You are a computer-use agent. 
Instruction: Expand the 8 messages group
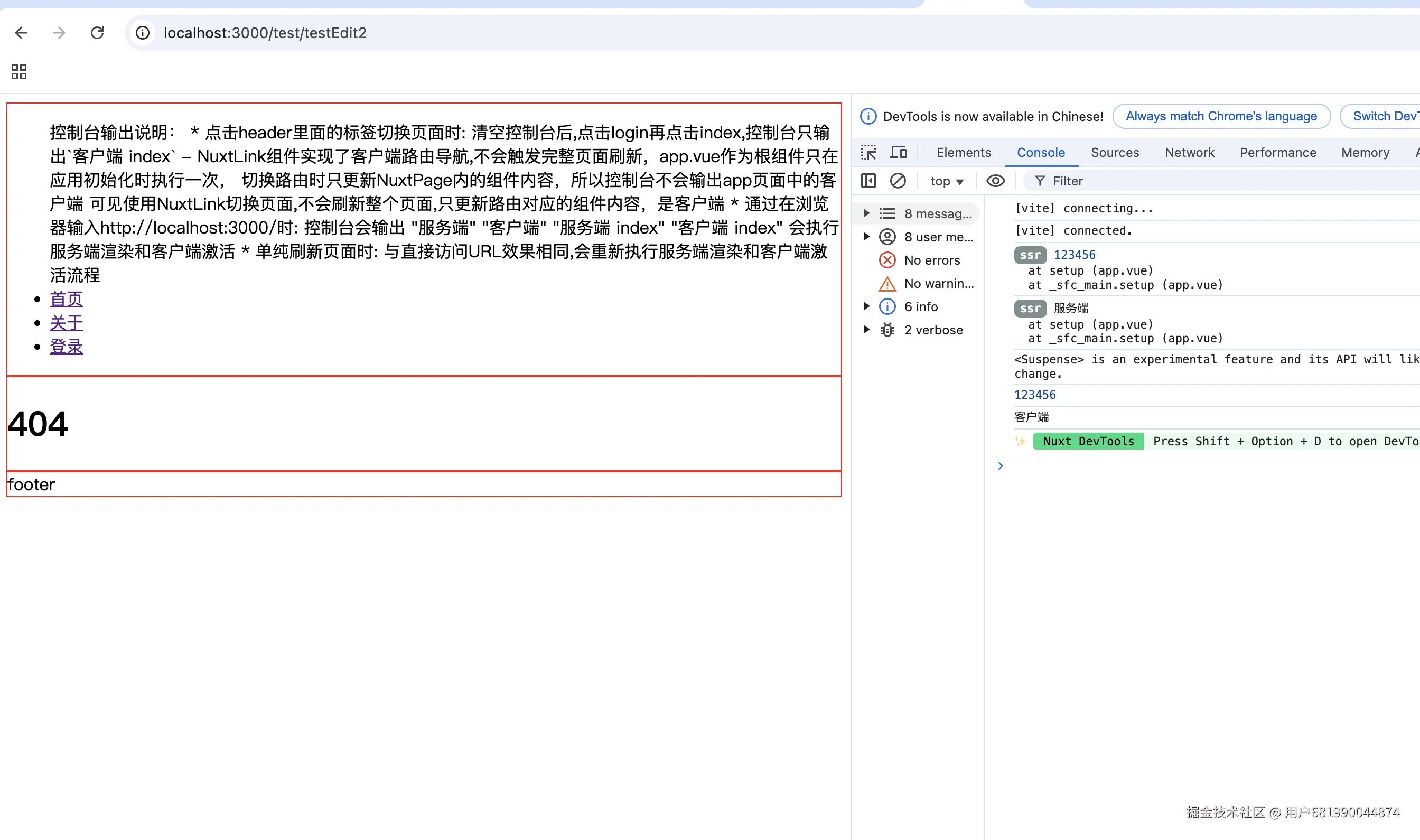tap(866, 213)
